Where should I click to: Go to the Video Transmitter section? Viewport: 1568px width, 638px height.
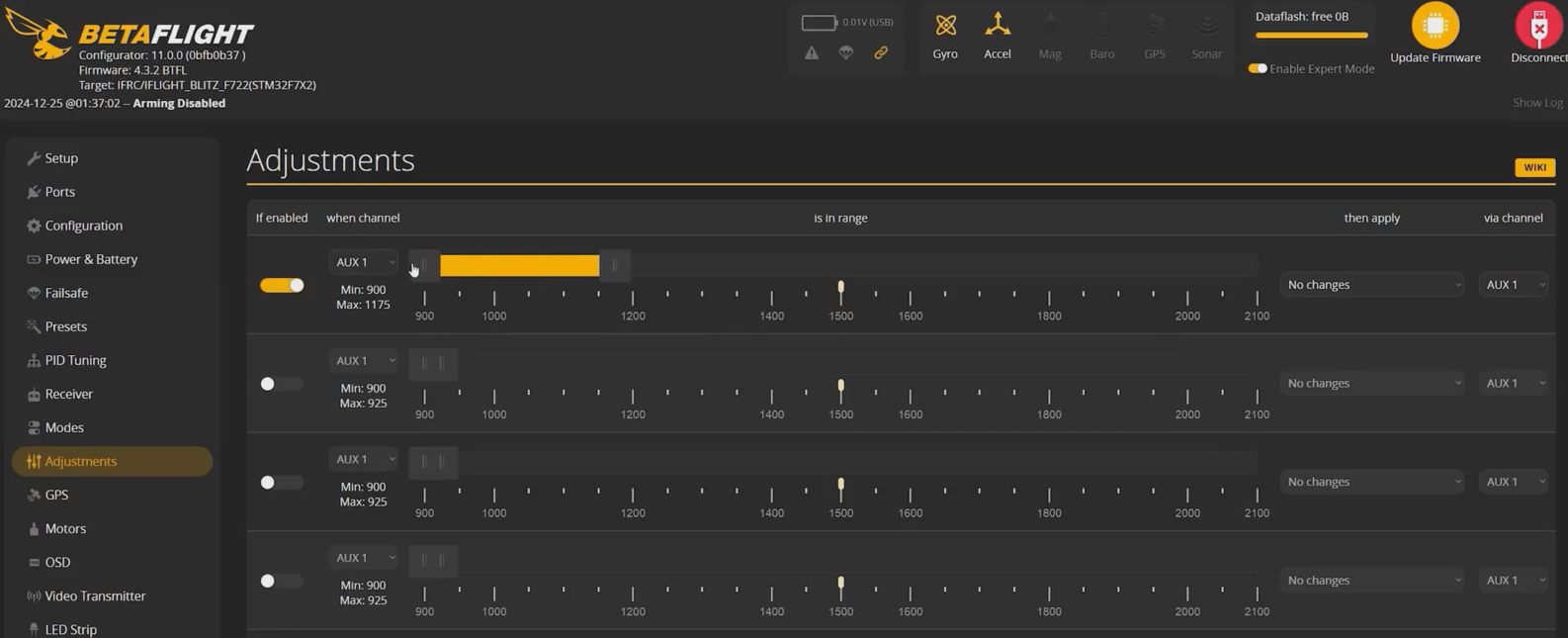[x=95, y=595]
